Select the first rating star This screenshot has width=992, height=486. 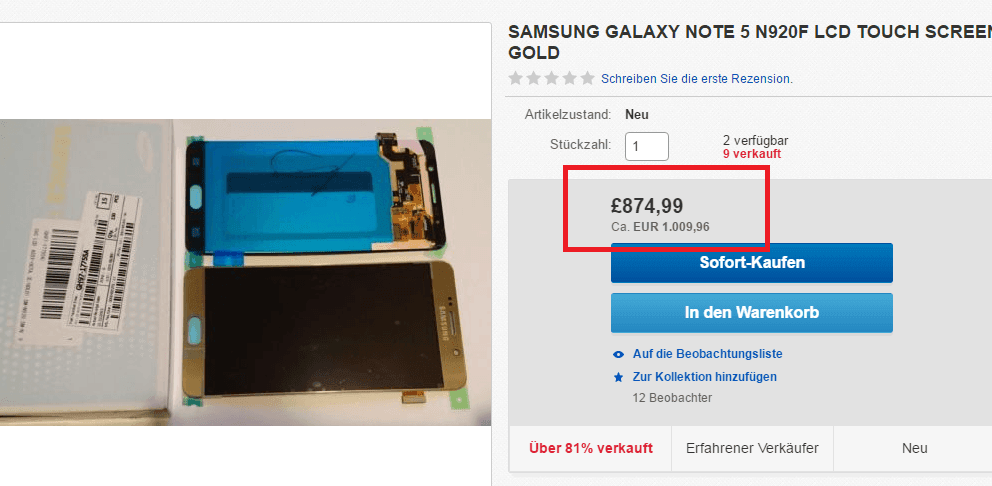coord(516,78)
